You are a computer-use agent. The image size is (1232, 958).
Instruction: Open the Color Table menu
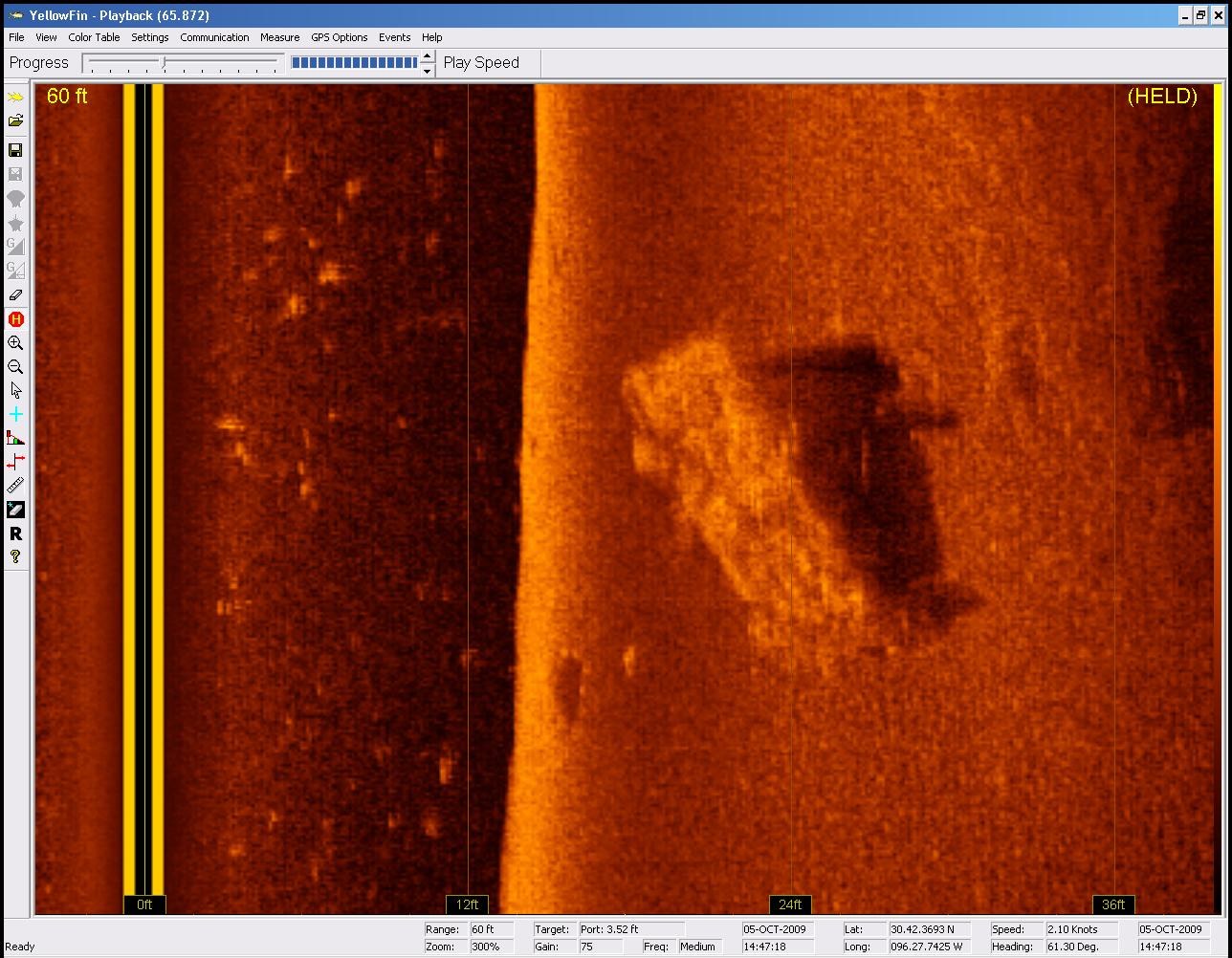point(94,37)
